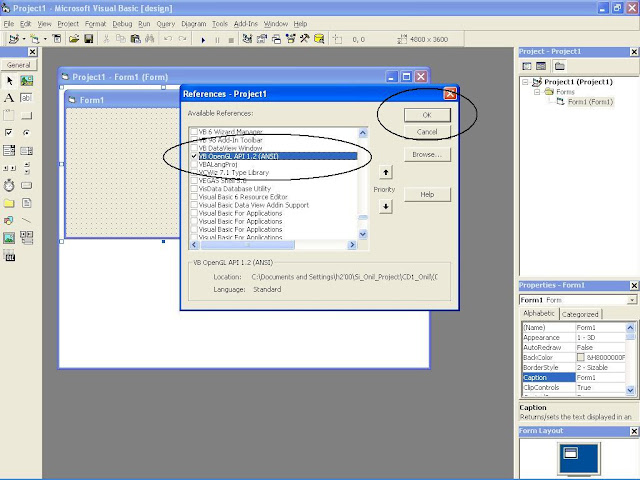Click the Open Project toolbar icon
The image size is (640, 480).
click(x=74, y=39)
